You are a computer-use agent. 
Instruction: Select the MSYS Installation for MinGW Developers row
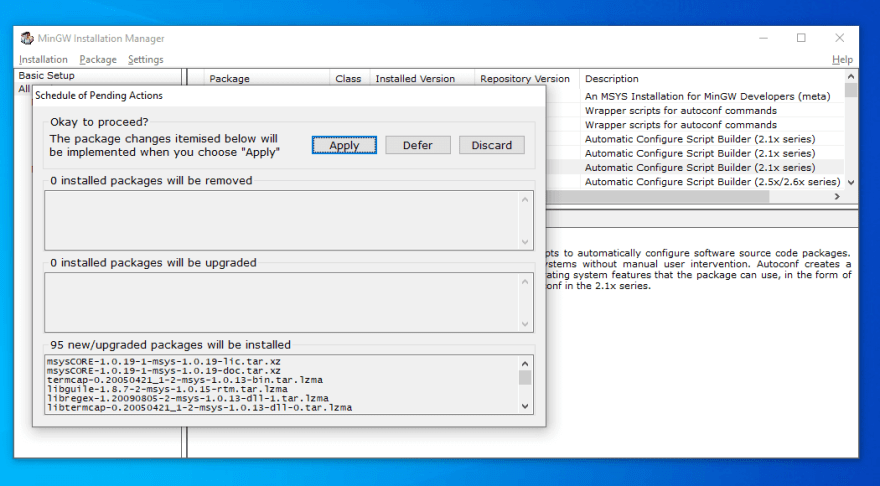click(x=707, y=97)
